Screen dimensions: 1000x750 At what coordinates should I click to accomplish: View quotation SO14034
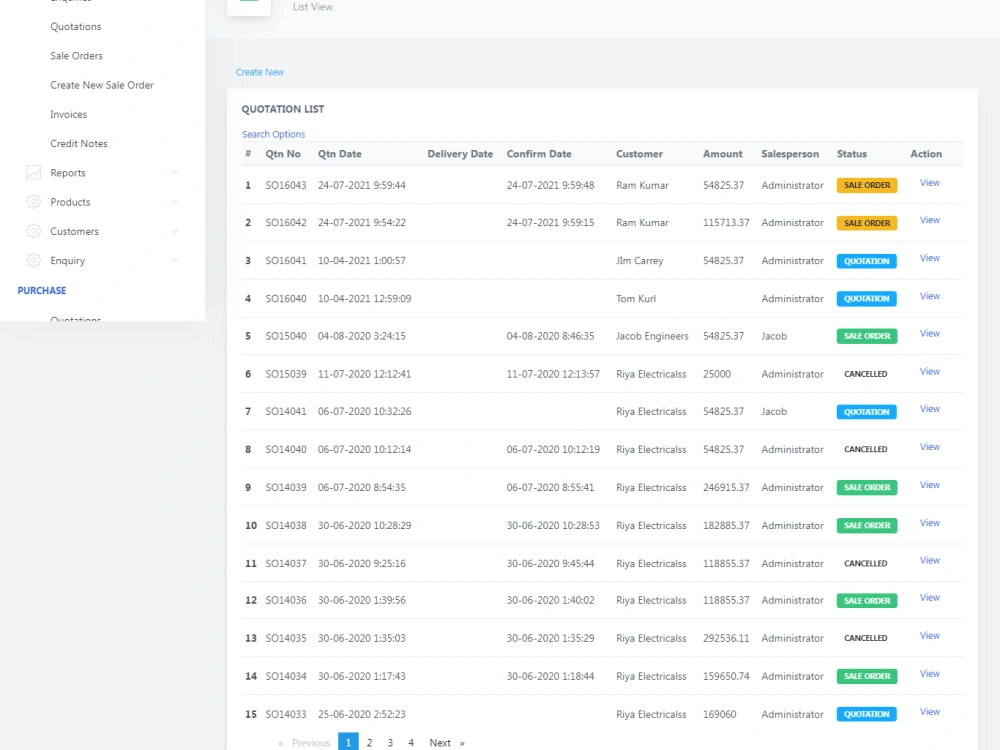[929, 674]
